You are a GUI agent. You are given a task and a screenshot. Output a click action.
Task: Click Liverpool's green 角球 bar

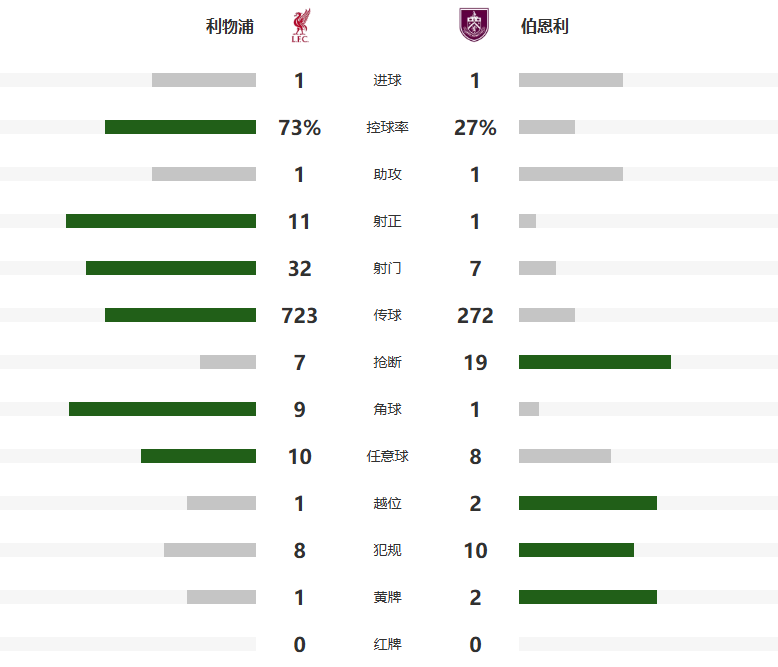(162, 409)
